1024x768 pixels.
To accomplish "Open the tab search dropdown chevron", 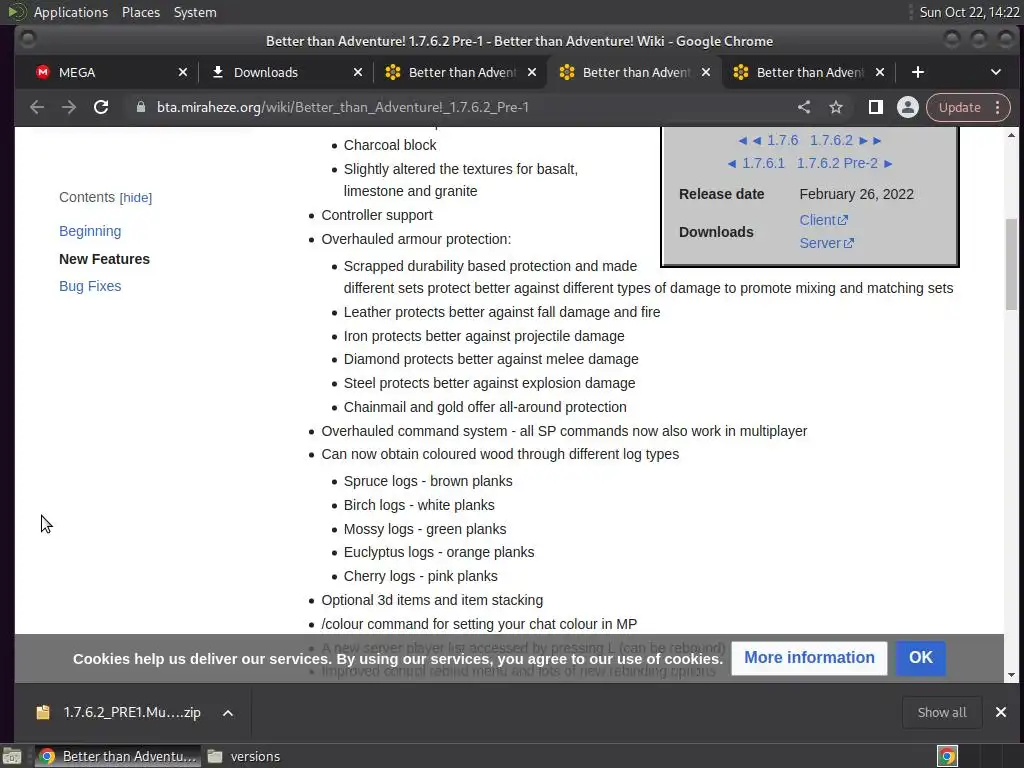I will tap(996, 72).
